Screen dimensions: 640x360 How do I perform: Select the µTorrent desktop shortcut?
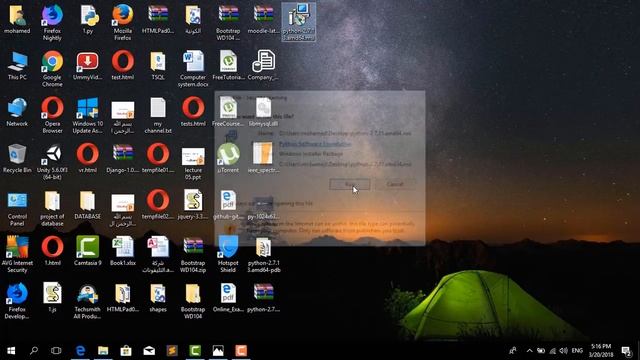(x=228, y=158)
